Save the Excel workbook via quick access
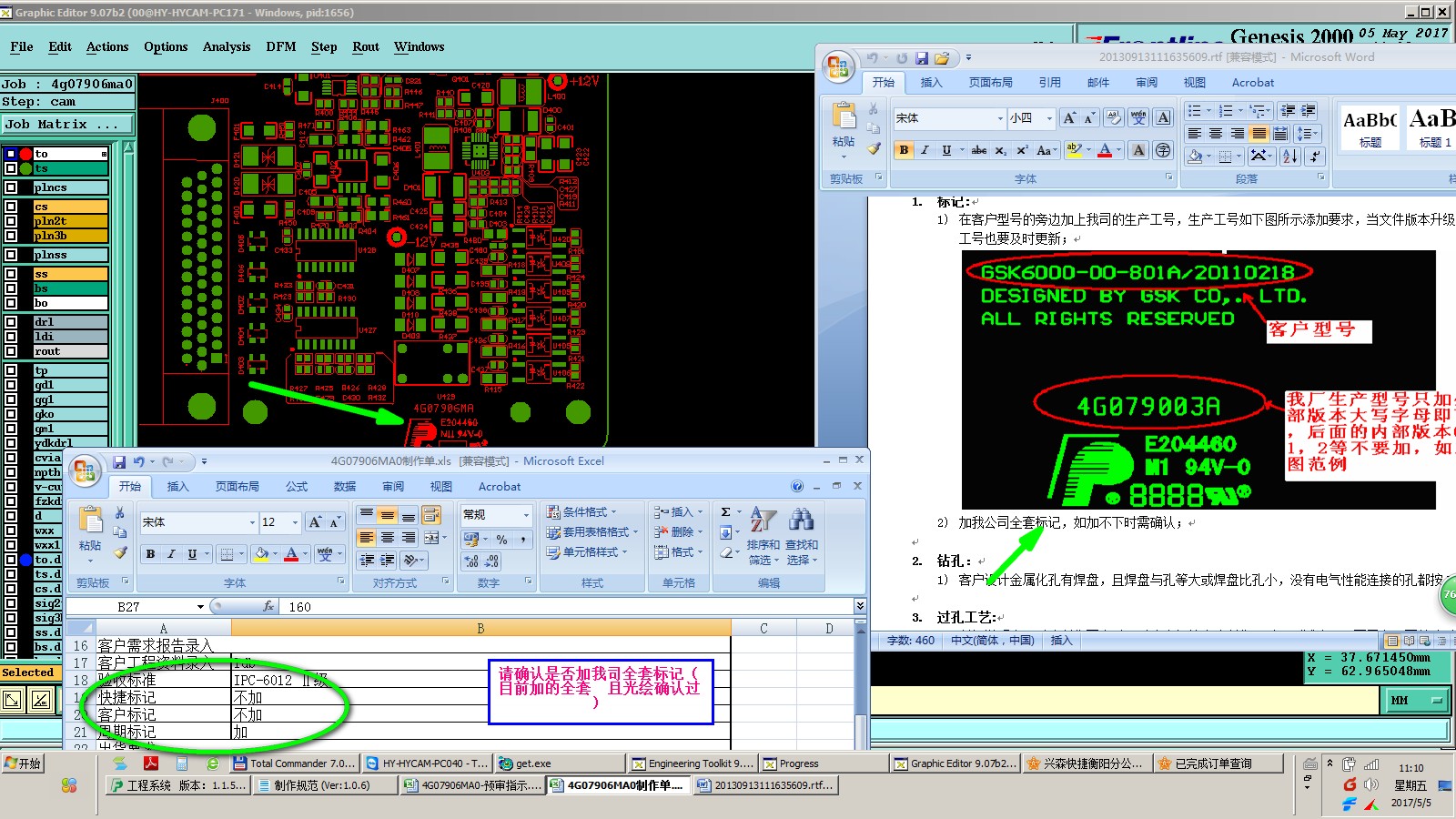The height and width of the screenshot is (819, 1456). pyautogui.click(x=119, y=462)
